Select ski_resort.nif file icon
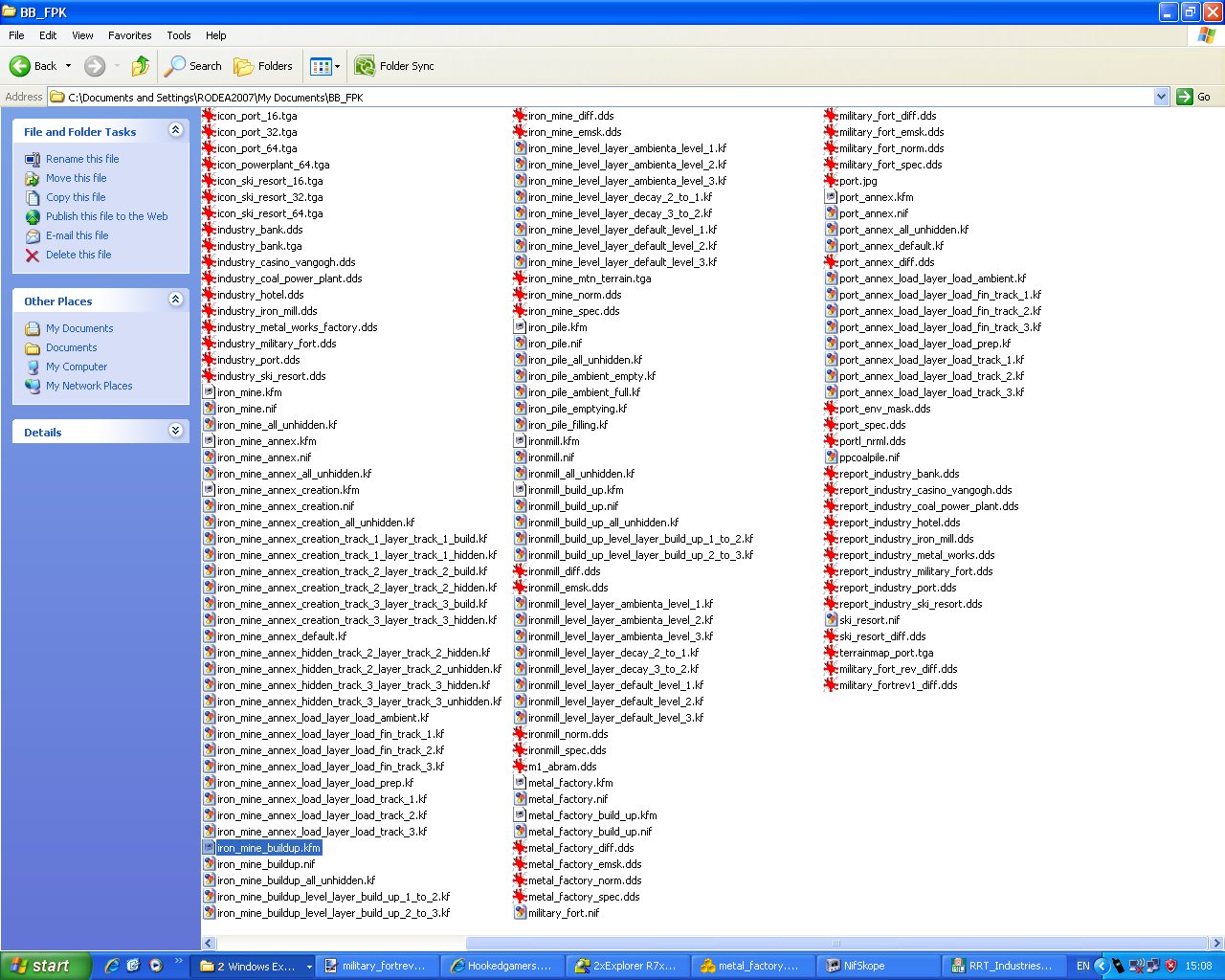Viewport: 1225px width, 980px height. 831,620
